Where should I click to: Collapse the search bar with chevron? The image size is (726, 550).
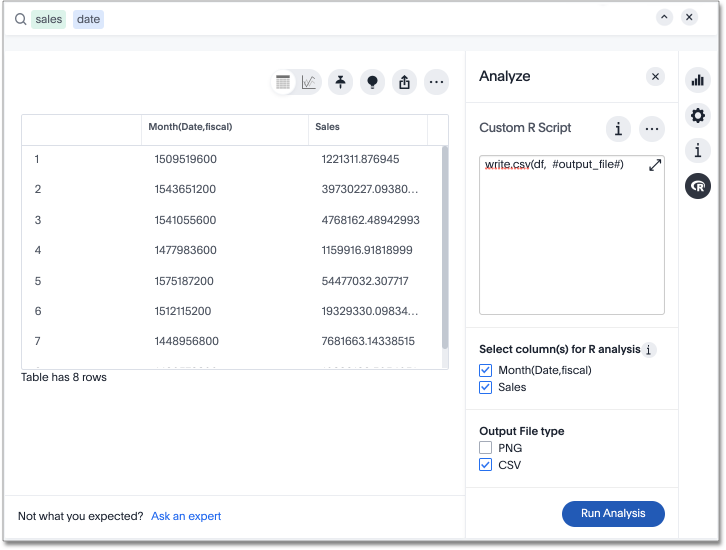pos(664,17)
